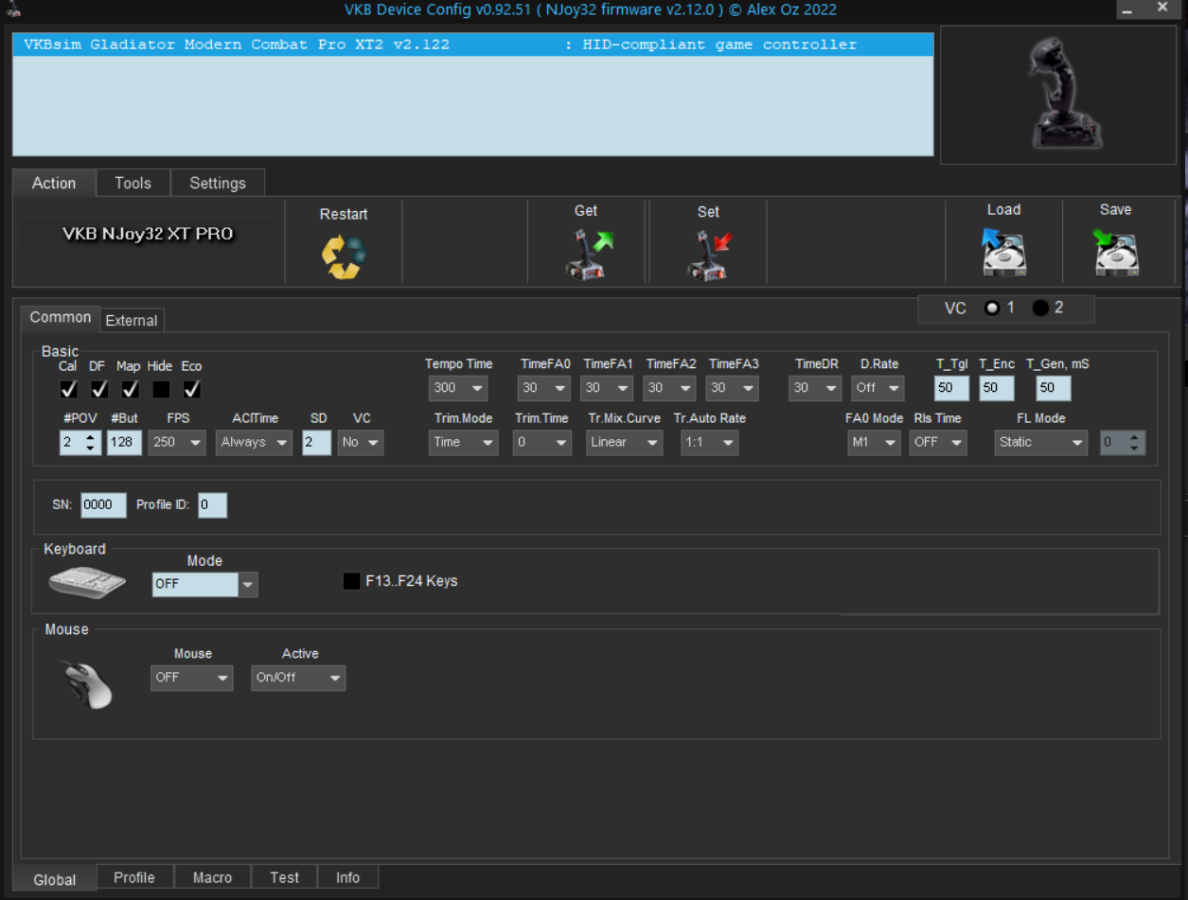The image size is (1188, 900).
Task: Select the VKBsim Gladiator device entry
Action: click(473, 45)
